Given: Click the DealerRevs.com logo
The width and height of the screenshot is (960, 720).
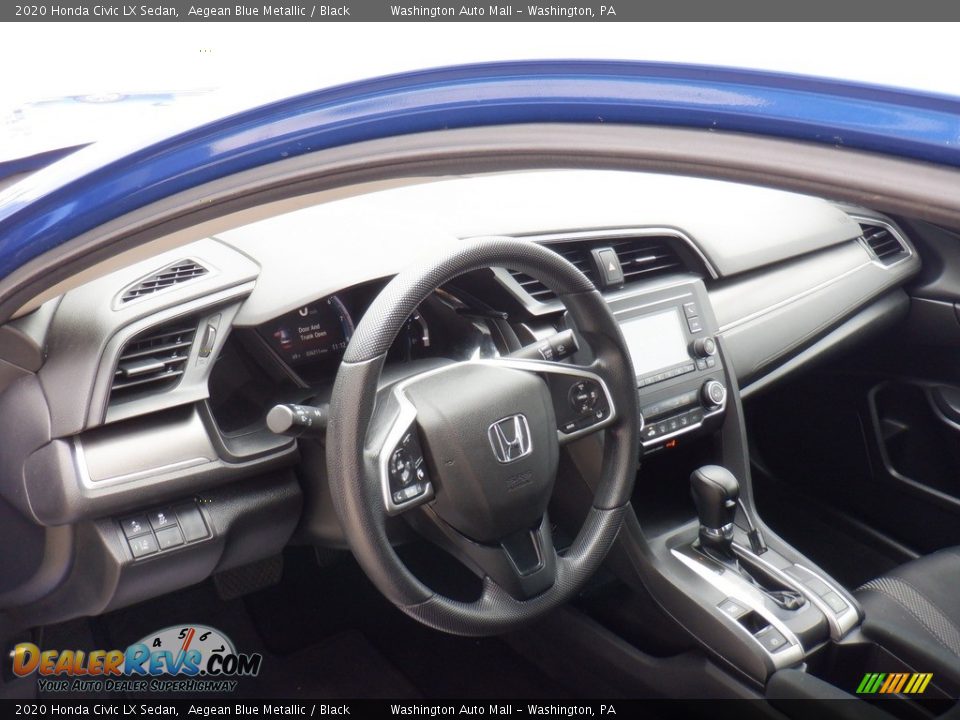Looking at the screenshot, I should (135, 660).
